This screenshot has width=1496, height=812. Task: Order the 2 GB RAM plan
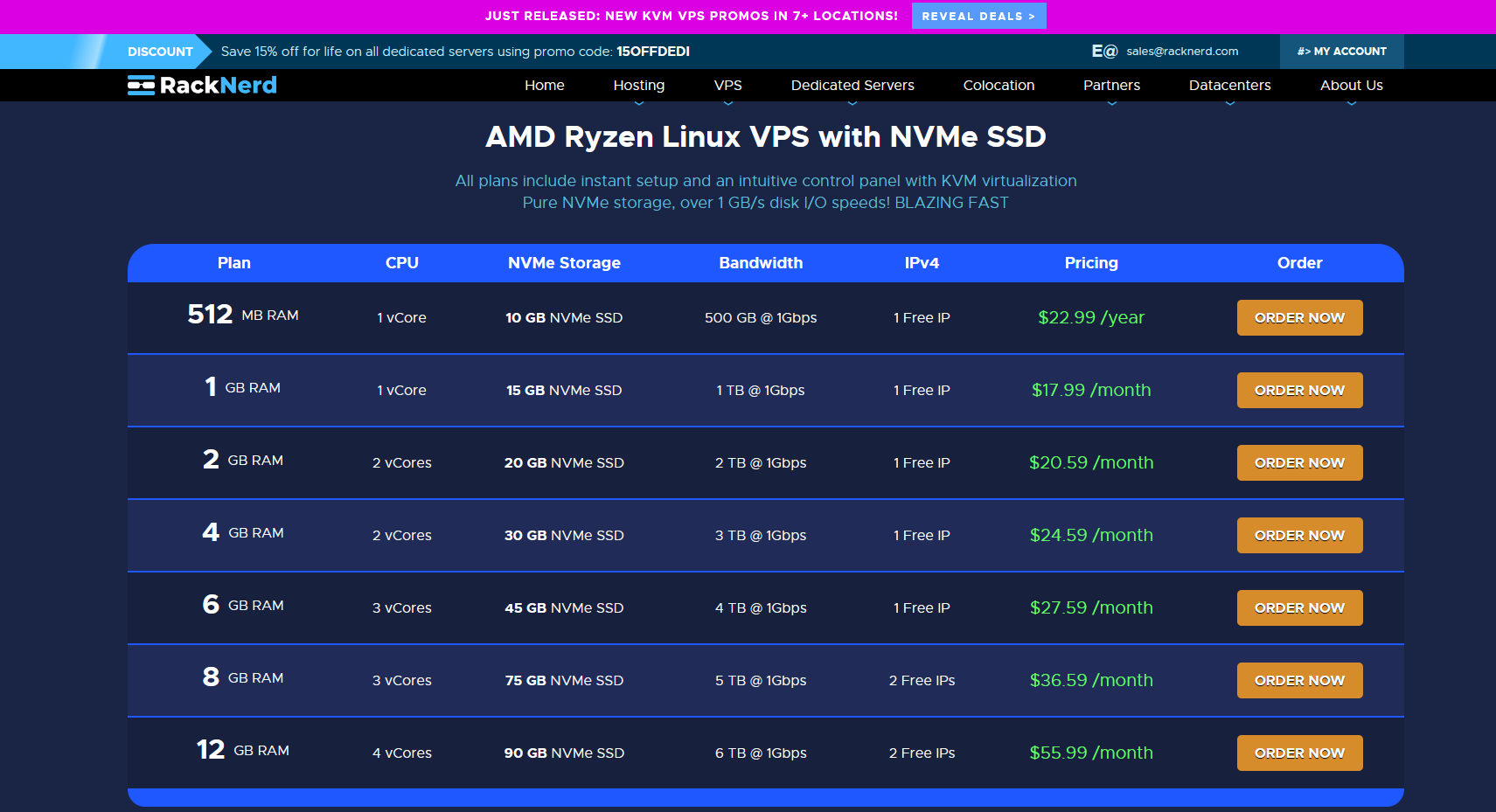click(x=1300, y=463)
